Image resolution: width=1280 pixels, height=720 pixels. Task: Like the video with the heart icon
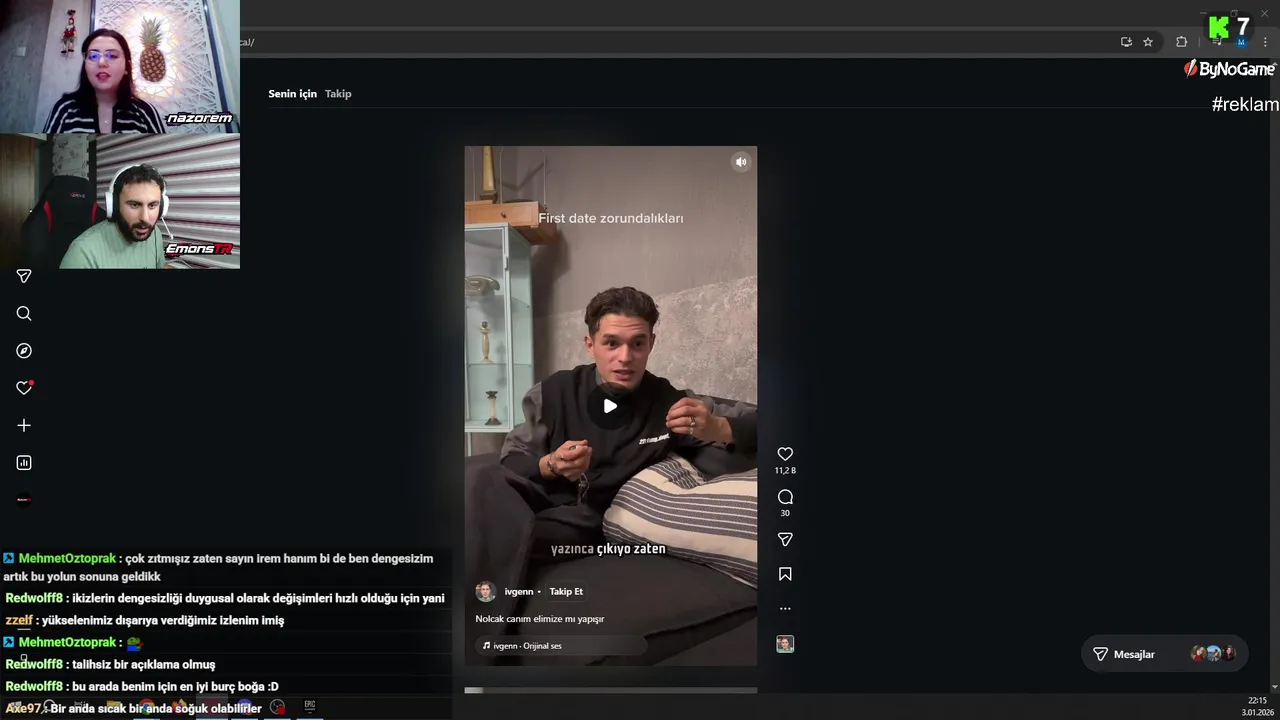click(785, 454)
